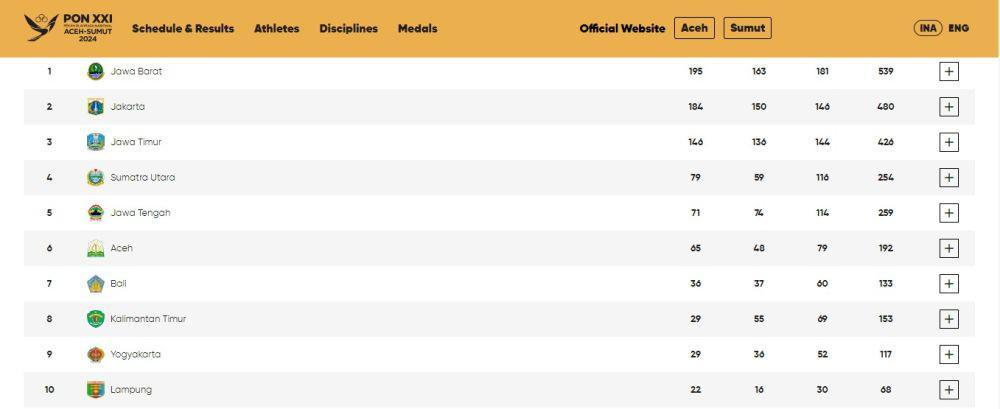Open the Medals menu item
Image resolution: width=1000 pixels, height=409 pixels.
[418, 28]
